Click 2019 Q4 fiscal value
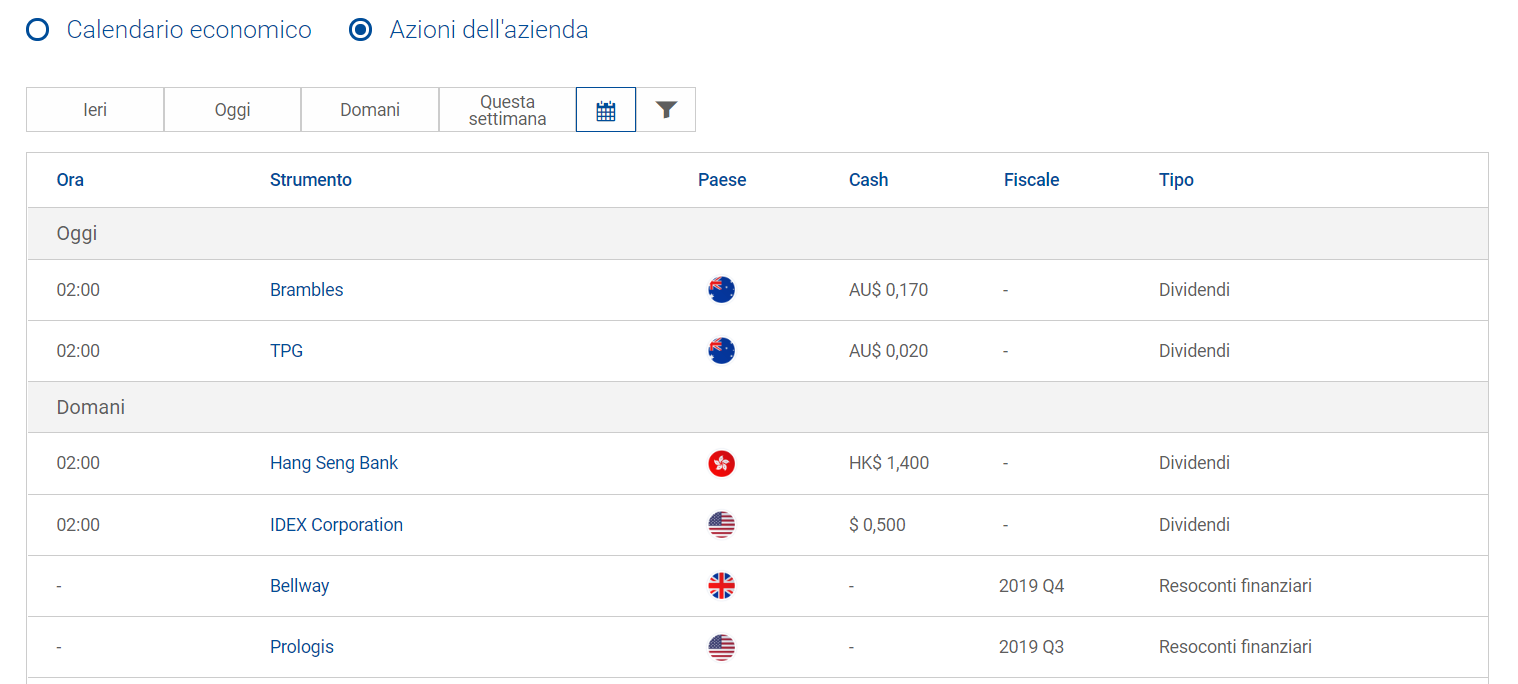This screenshot has width=1518, height=684. tap(1032, 586)
